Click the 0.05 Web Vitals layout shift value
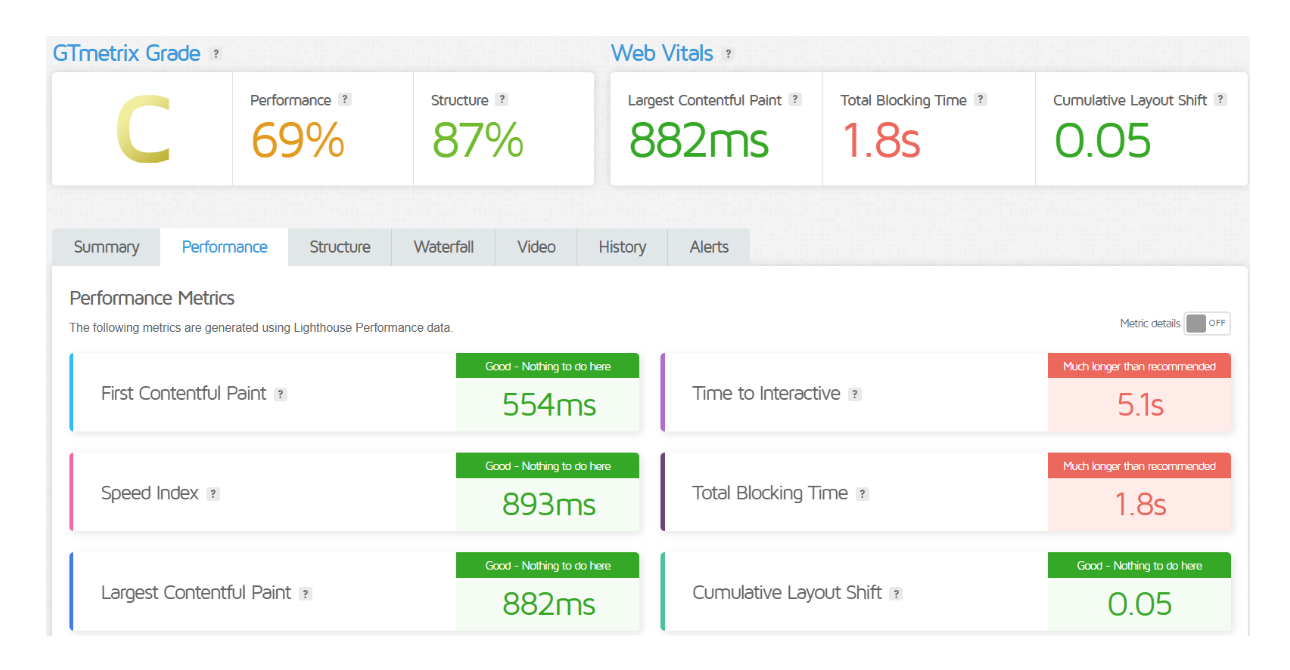Image resolution: width=1290 pixels, height=670 pixels. click(x=1103, y=140)
